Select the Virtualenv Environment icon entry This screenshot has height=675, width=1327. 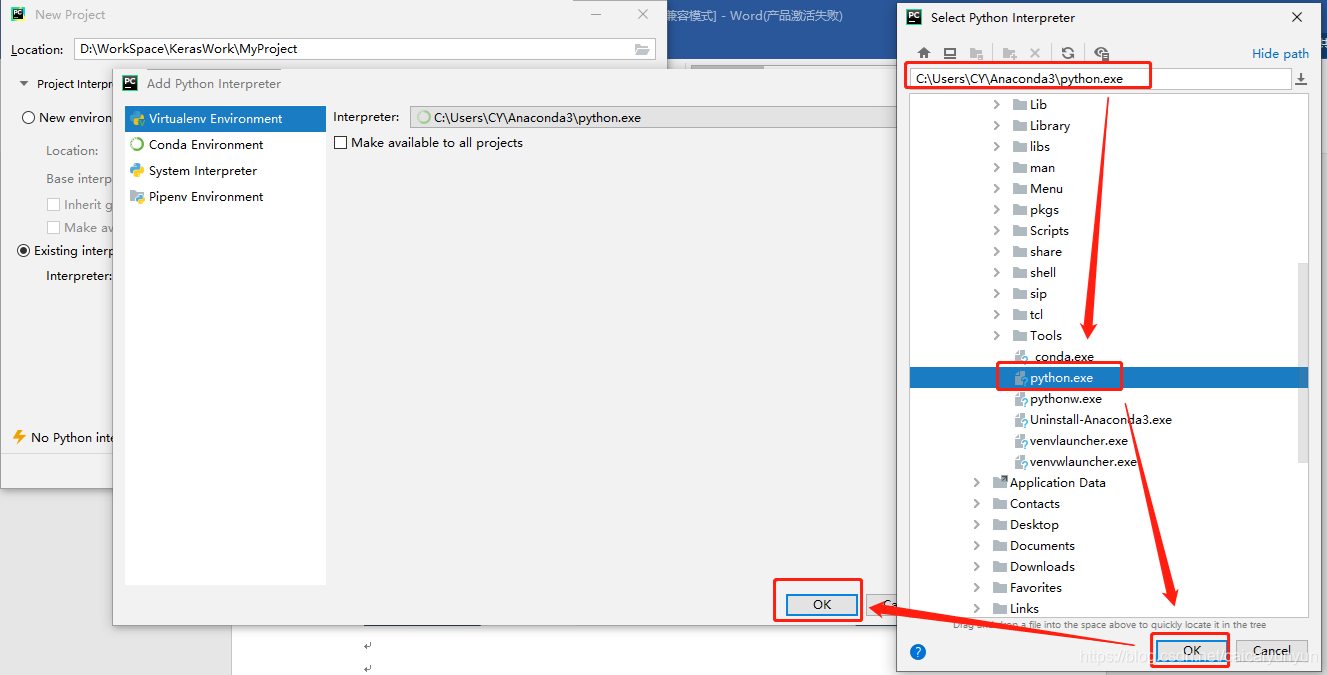(x=137, y=119)
